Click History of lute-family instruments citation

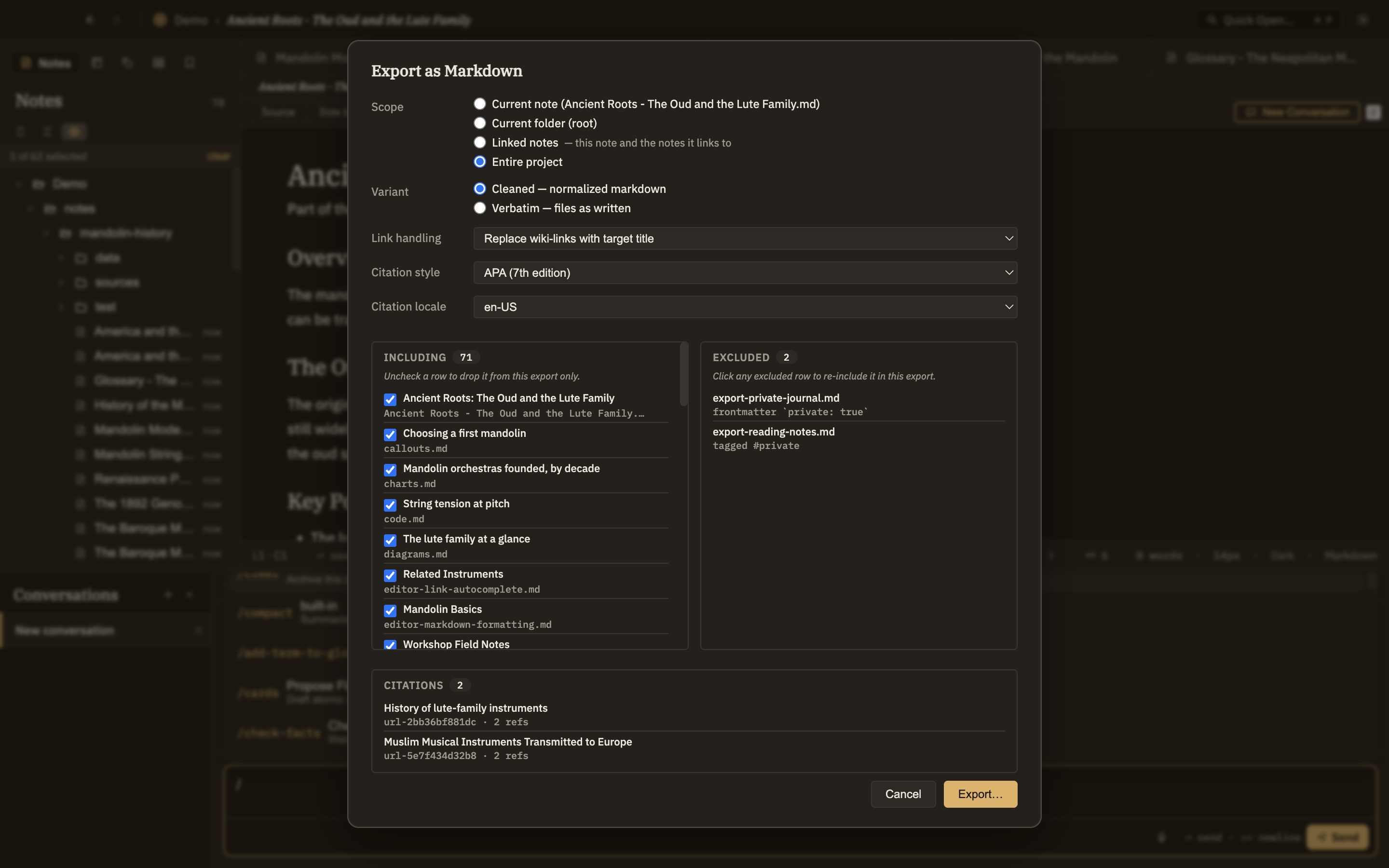(694, 715)
